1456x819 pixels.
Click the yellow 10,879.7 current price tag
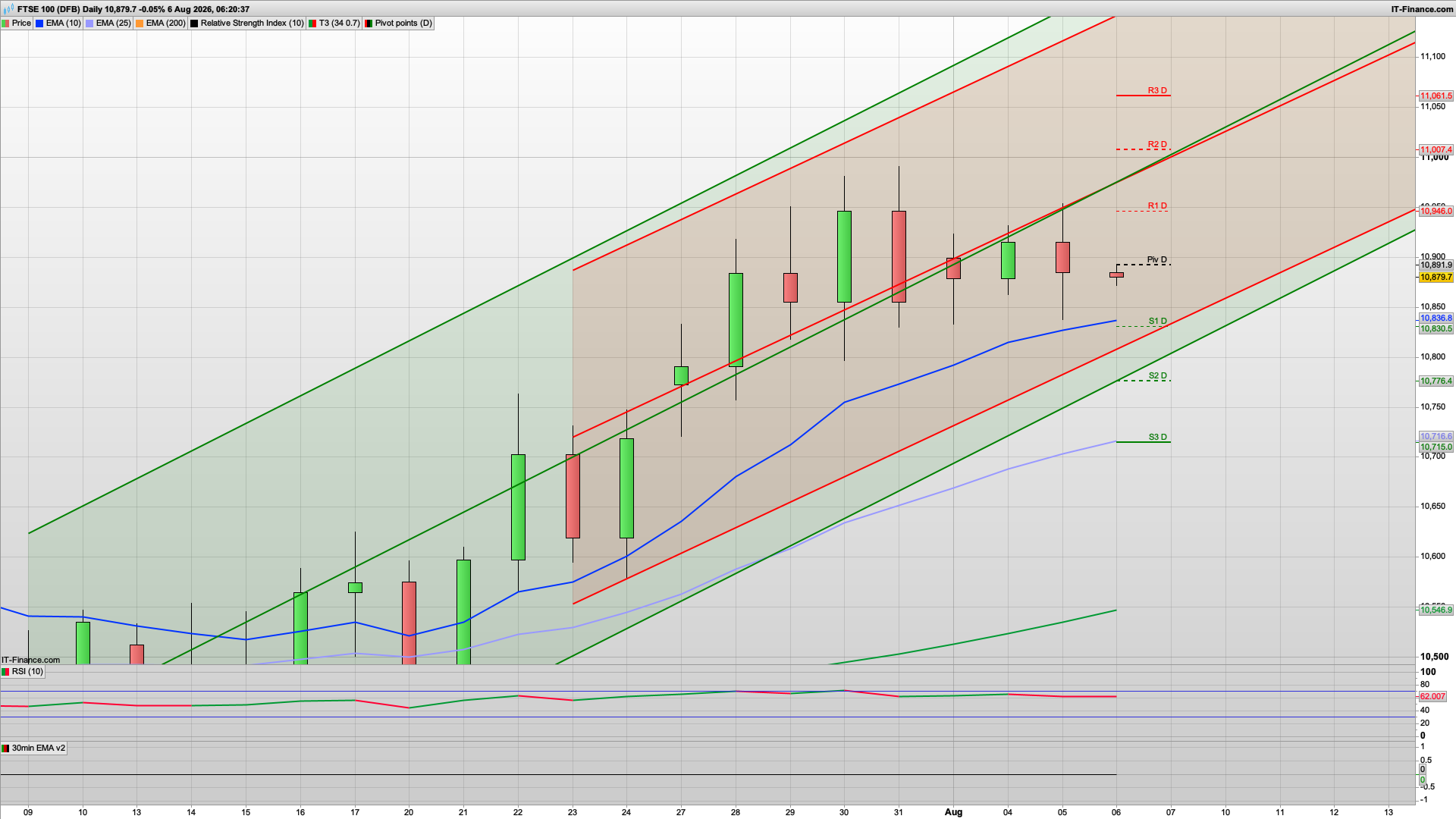pyautogui.click(x=1436, y=278)
